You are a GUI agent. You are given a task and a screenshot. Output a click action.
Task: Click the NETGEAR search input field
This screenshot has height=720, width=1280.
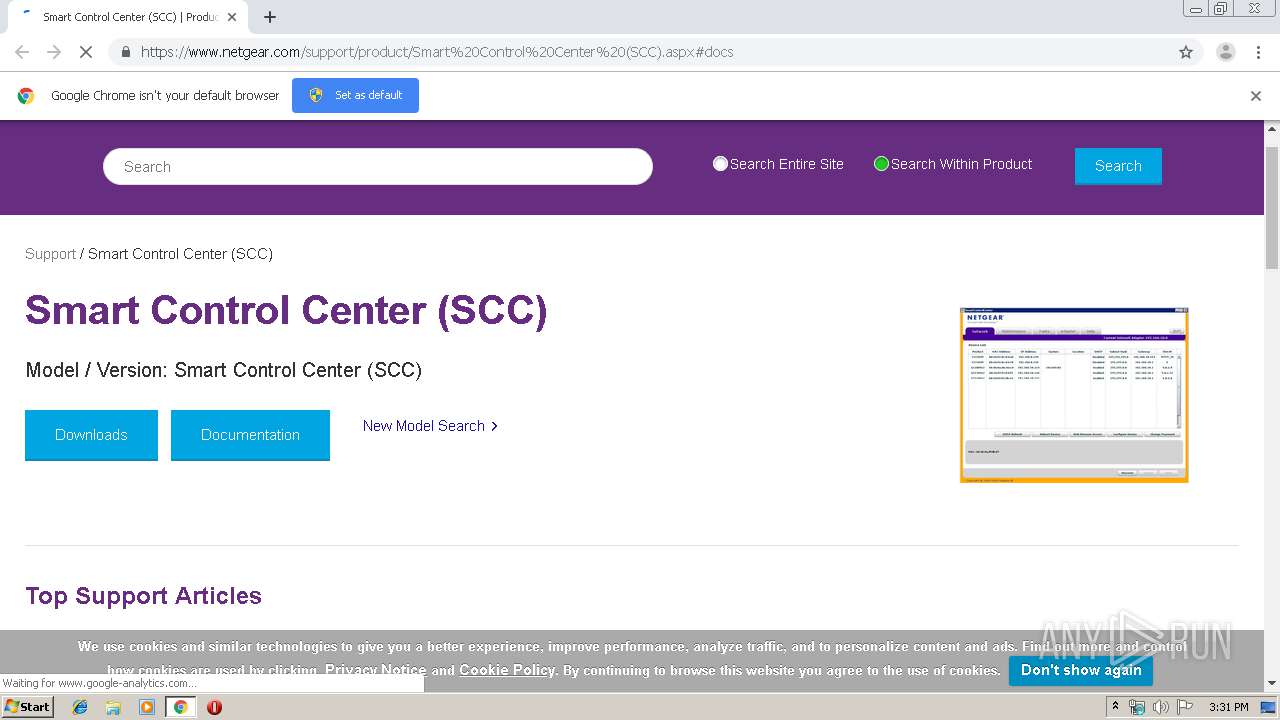(378, 166)
